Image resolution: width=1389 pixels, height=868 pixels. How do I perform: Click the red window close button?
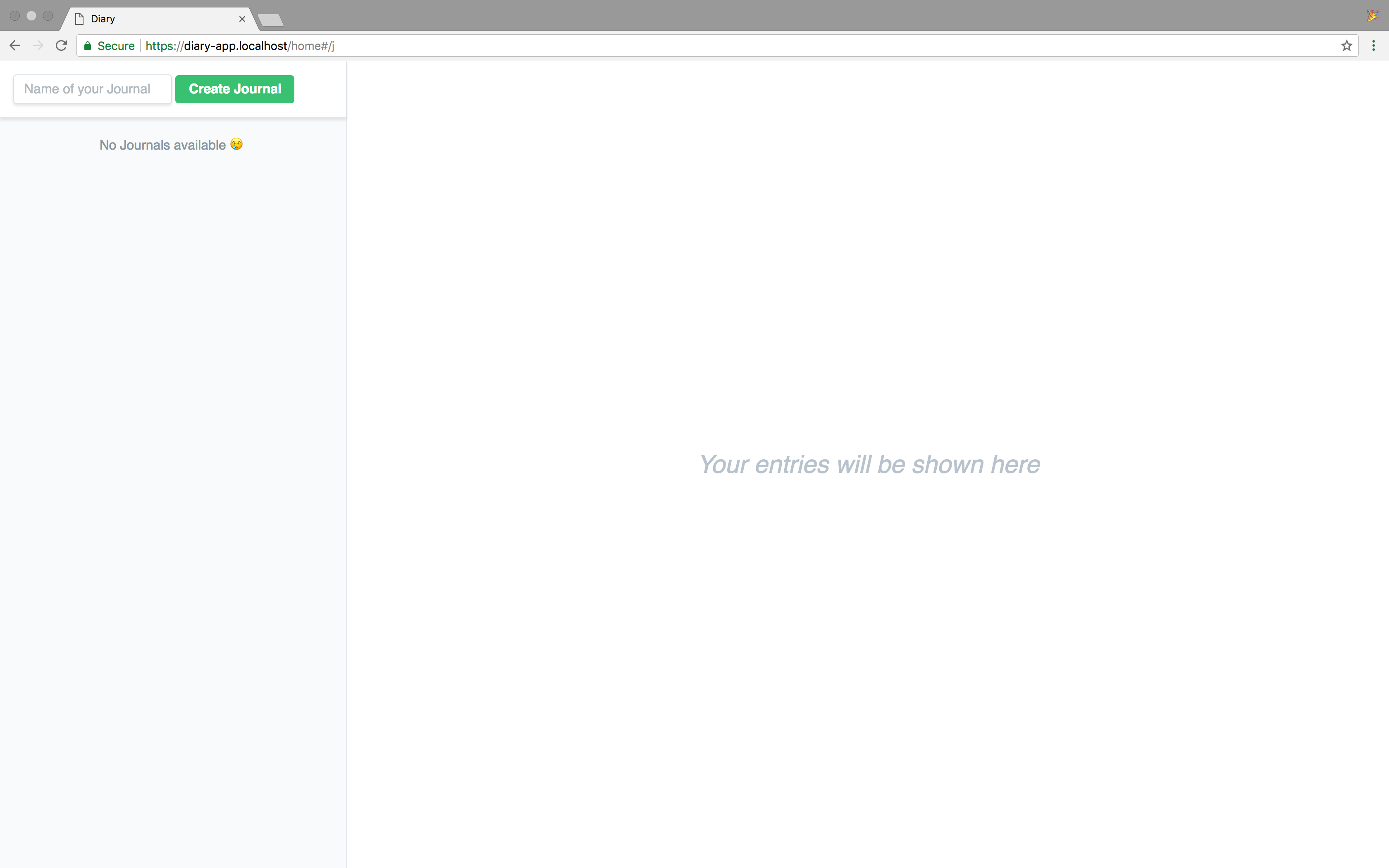pos(15,16)
